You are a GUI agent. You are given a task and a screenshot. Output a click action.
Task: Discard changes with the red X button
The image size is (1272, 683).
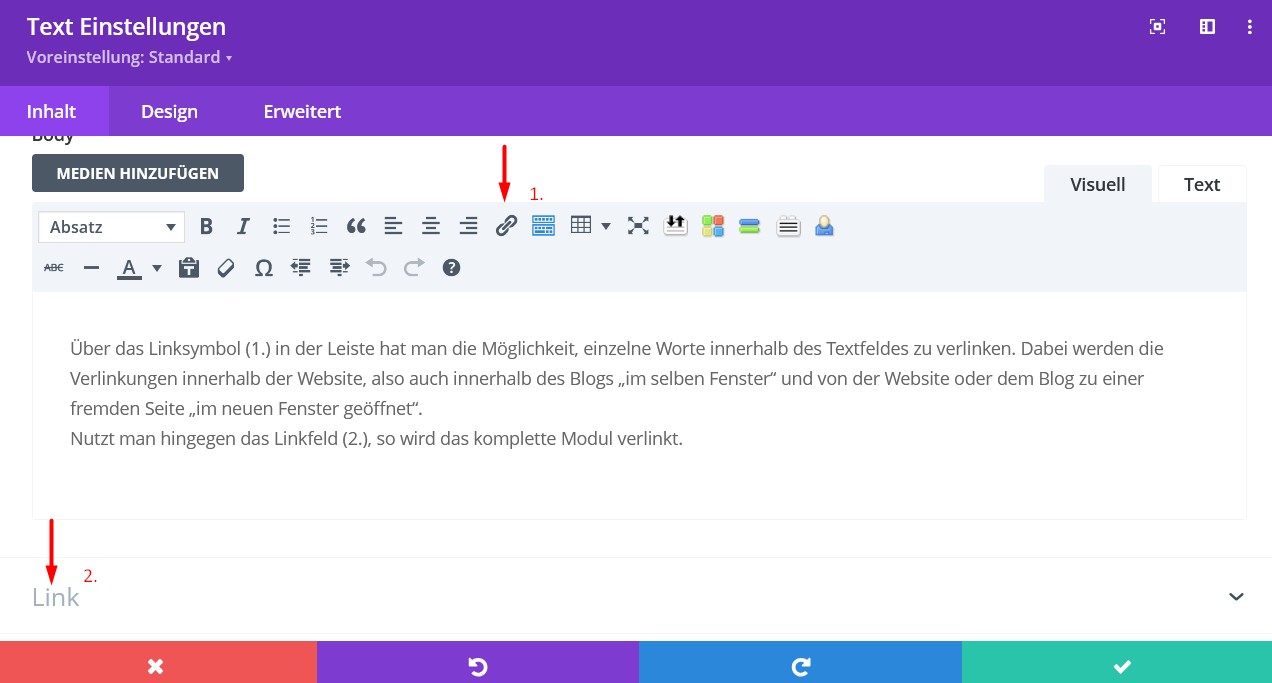[158, 662]
